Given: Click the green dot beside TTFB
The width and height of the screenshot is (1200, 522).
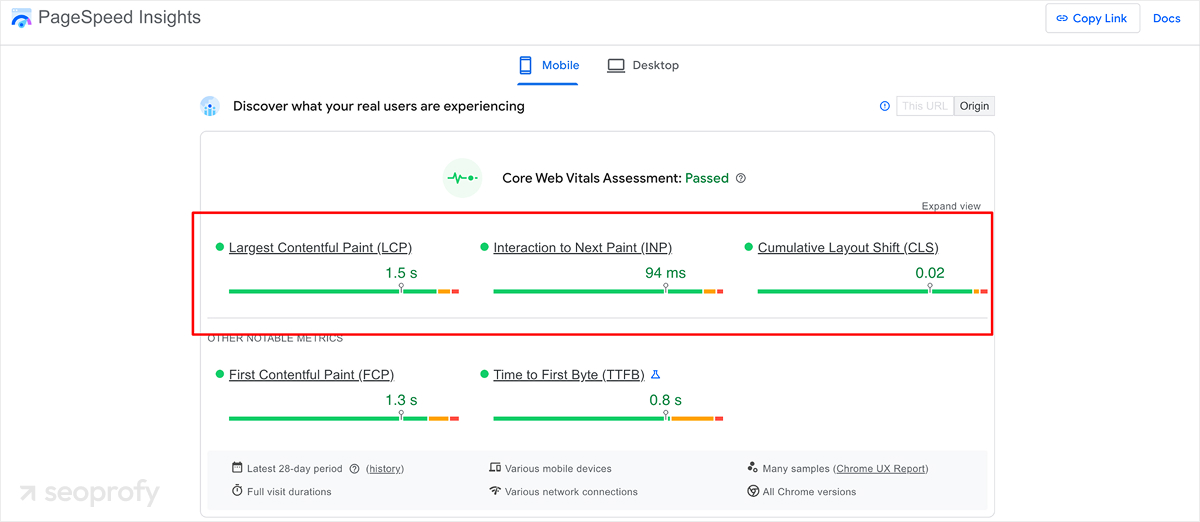Looking at the screenshot, I should [484, 374].
